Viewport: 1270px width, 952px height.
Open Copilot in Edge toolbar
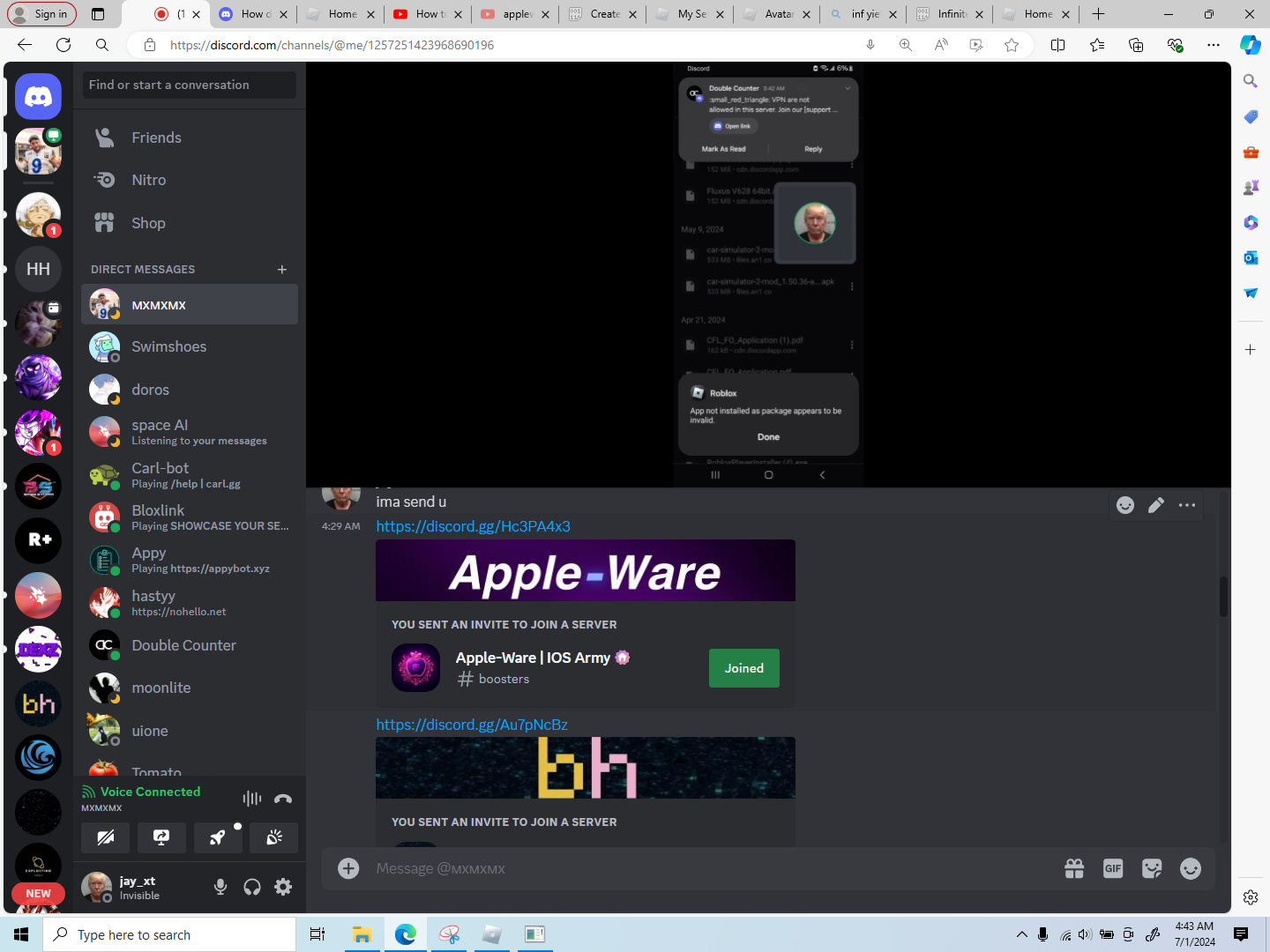coord(1250,45)
